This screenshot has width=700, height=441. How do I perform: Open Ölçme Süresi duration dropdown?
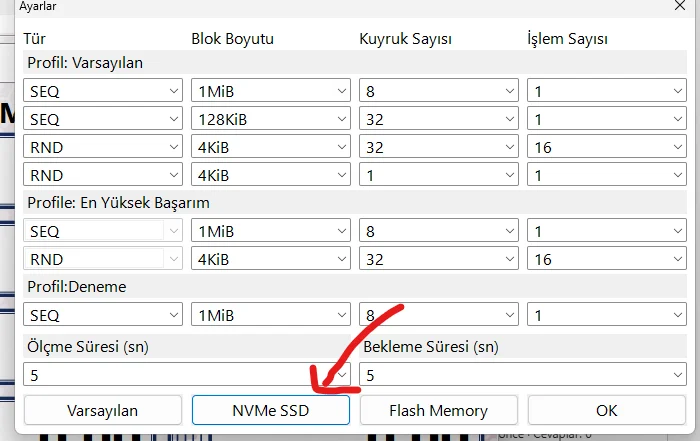click(x=187, y=376)
